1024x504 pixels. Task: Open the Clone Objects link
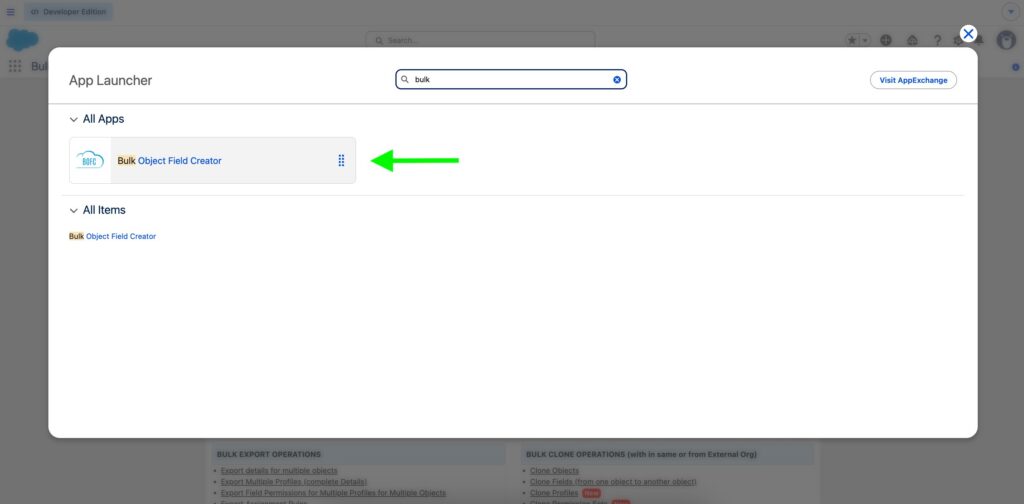click(554, 471)
